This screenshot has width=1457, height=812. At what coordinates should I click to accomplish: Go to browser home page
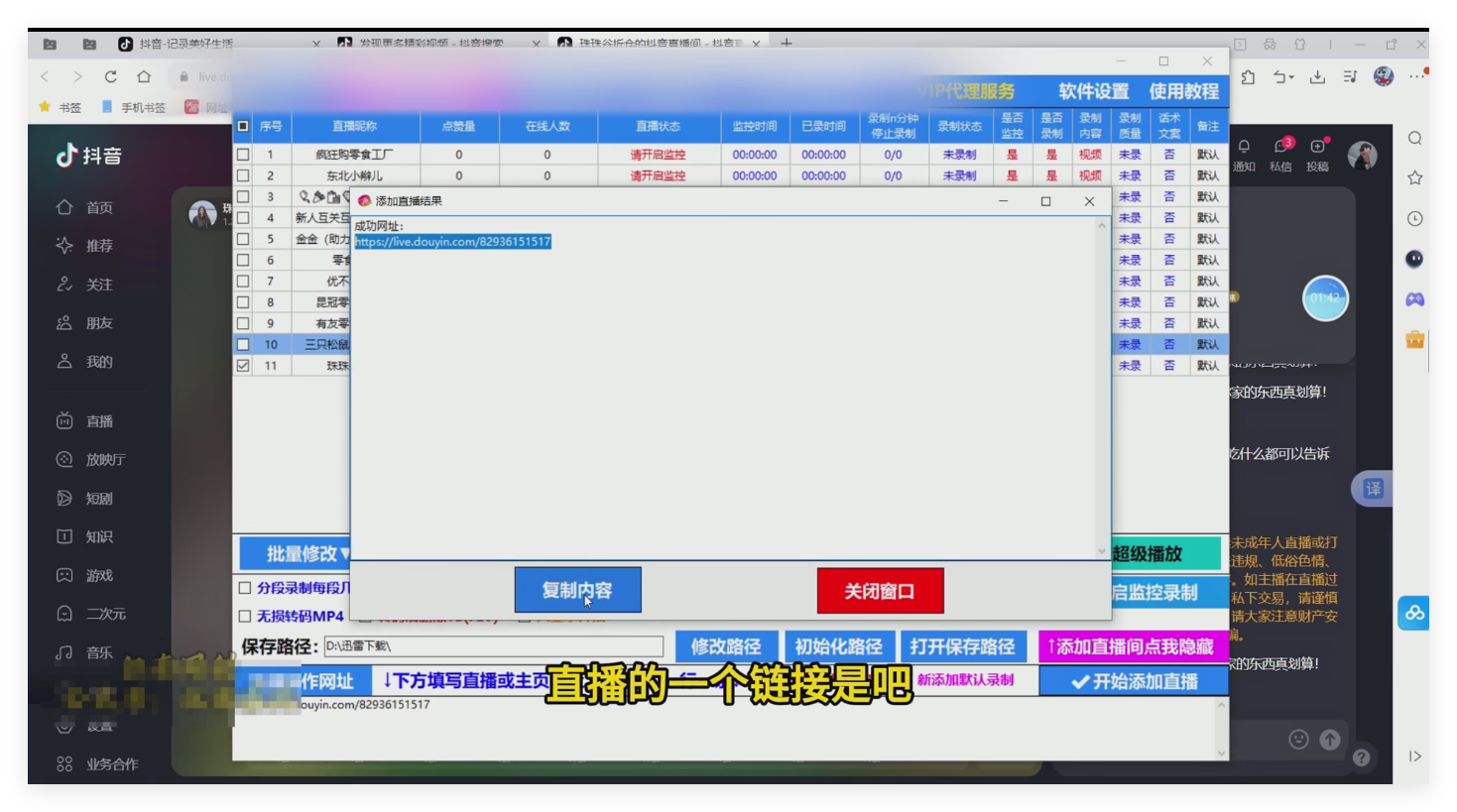(x=144, y=76)
